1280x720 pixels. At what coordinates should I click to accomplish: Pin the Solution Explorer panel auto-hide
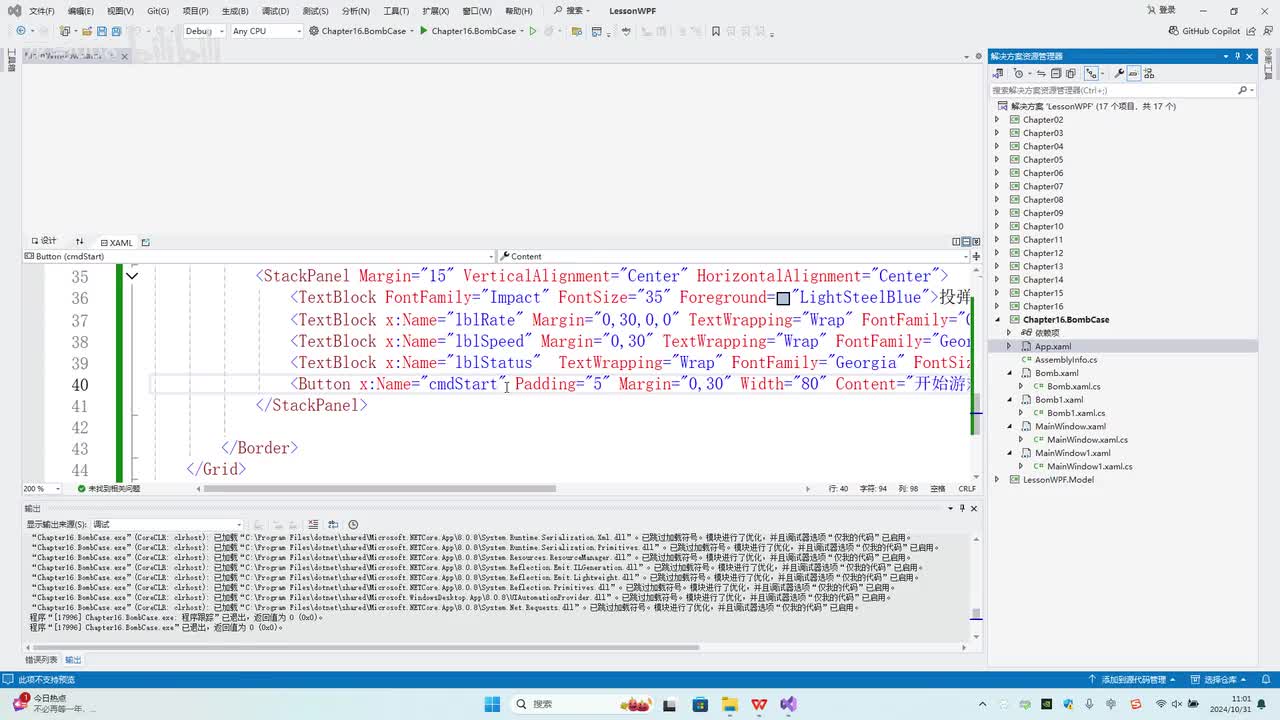pyautogui.click(x=1238, y=56)
